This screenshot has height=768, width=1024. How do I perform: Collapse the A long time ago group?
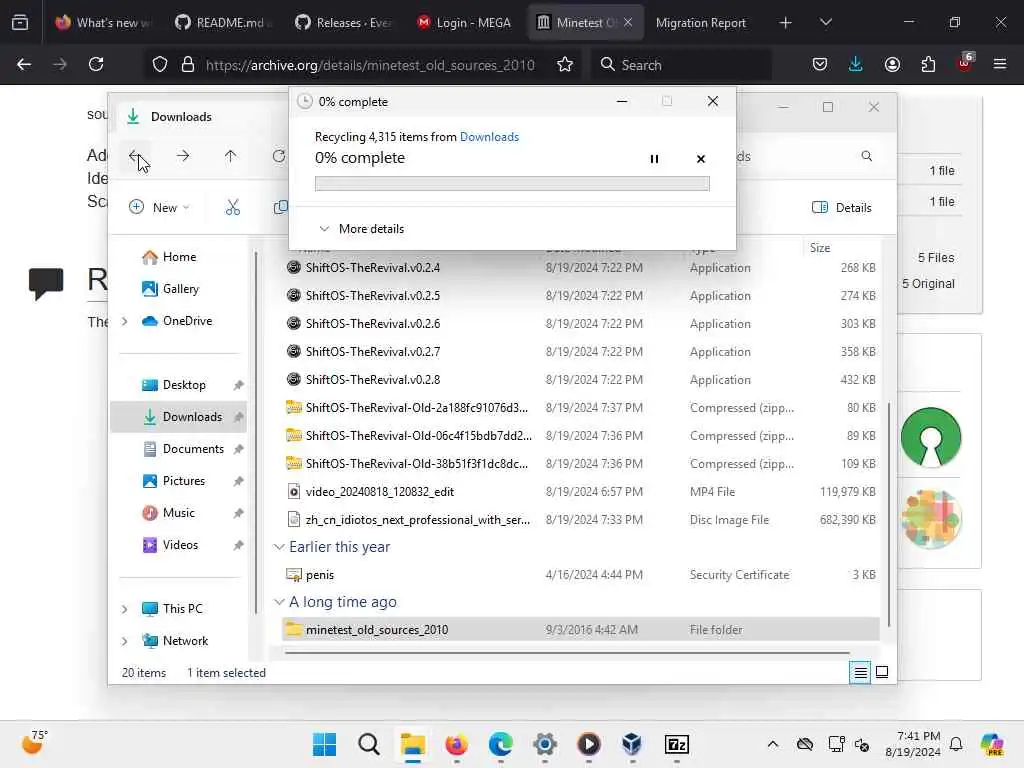point(279,601)
